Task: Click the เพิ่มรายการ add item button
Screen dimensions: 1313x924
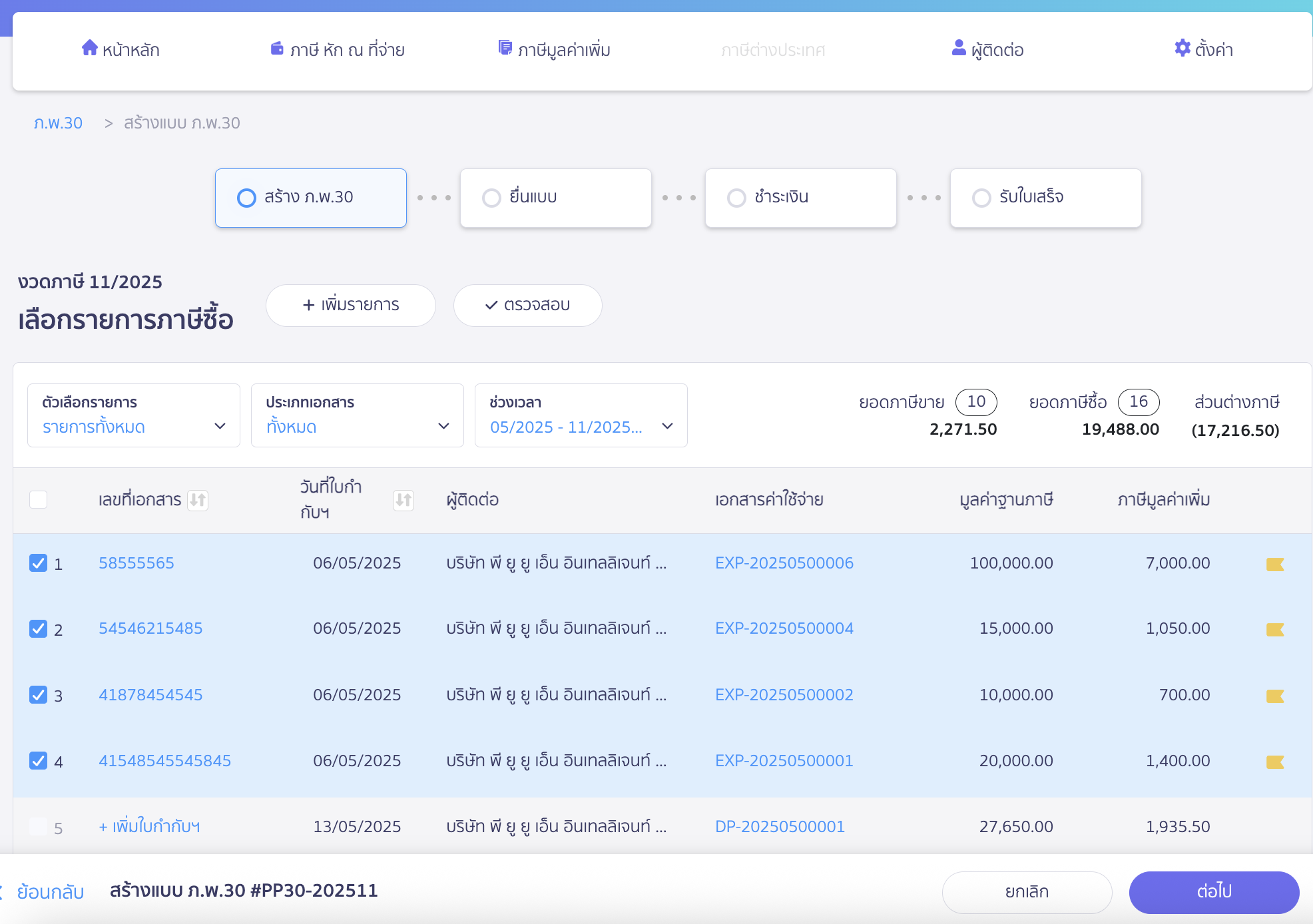Action: (351, 306)
